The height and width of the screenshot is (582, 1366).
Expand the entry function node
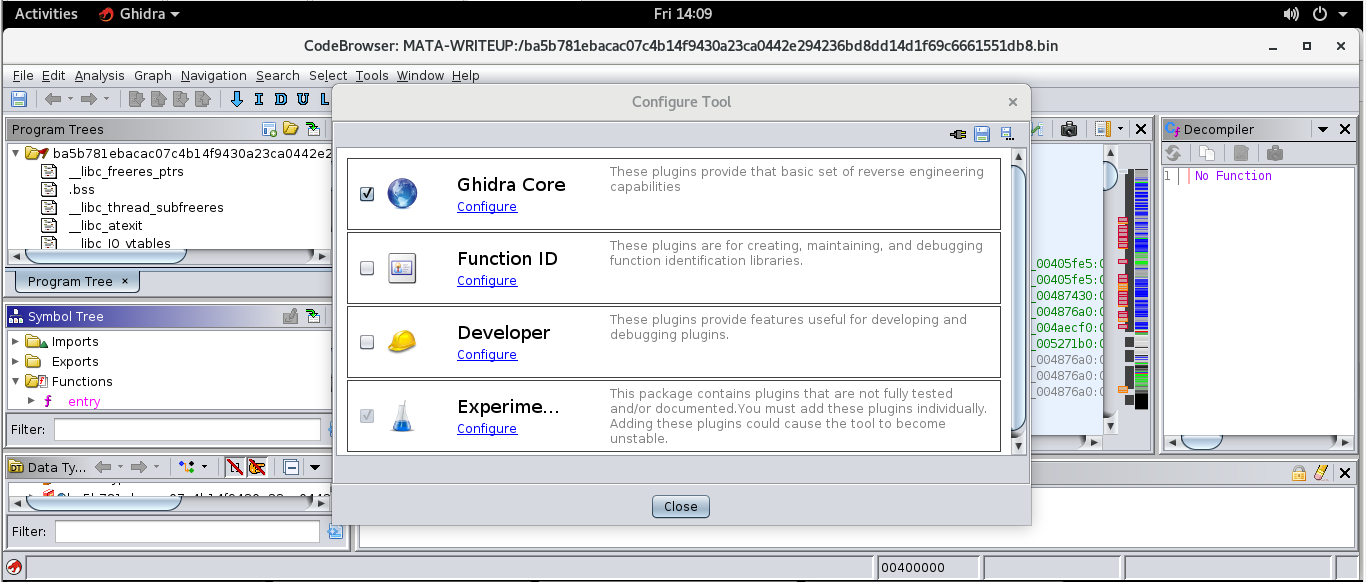(31, 401)
